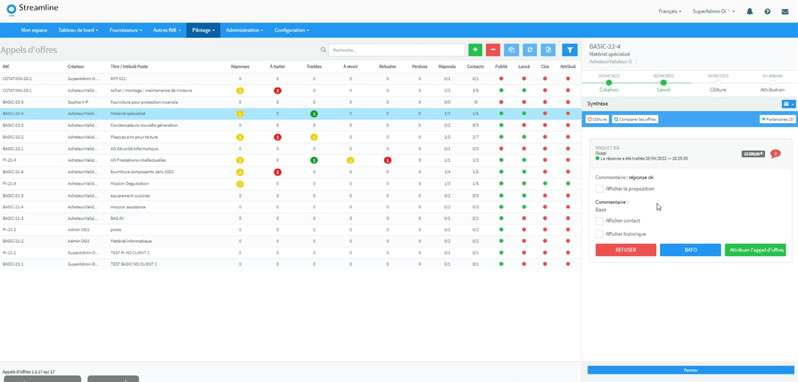Click green Traitées badge in BASIC-22-4 row
Screen dimensions: 798x382
click(x=314, y=114)
